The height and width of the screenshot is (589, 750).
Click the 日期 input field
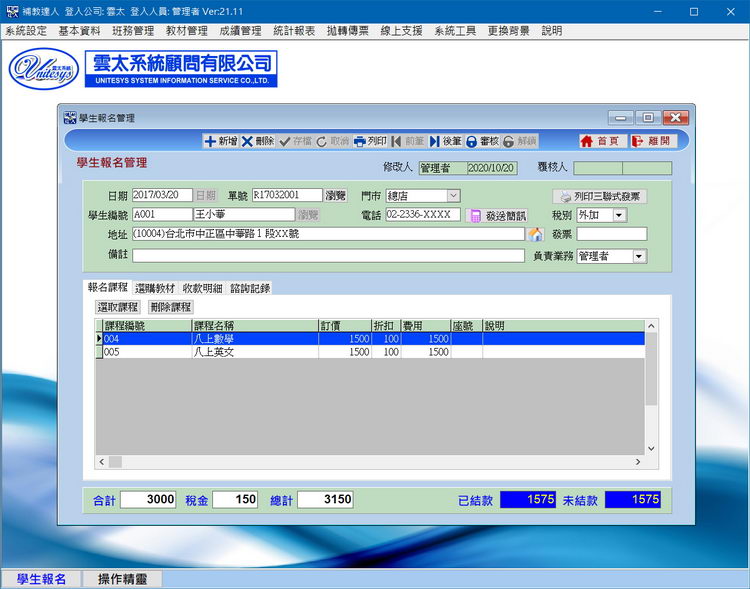pyautogui.click(x=162, y=195)
